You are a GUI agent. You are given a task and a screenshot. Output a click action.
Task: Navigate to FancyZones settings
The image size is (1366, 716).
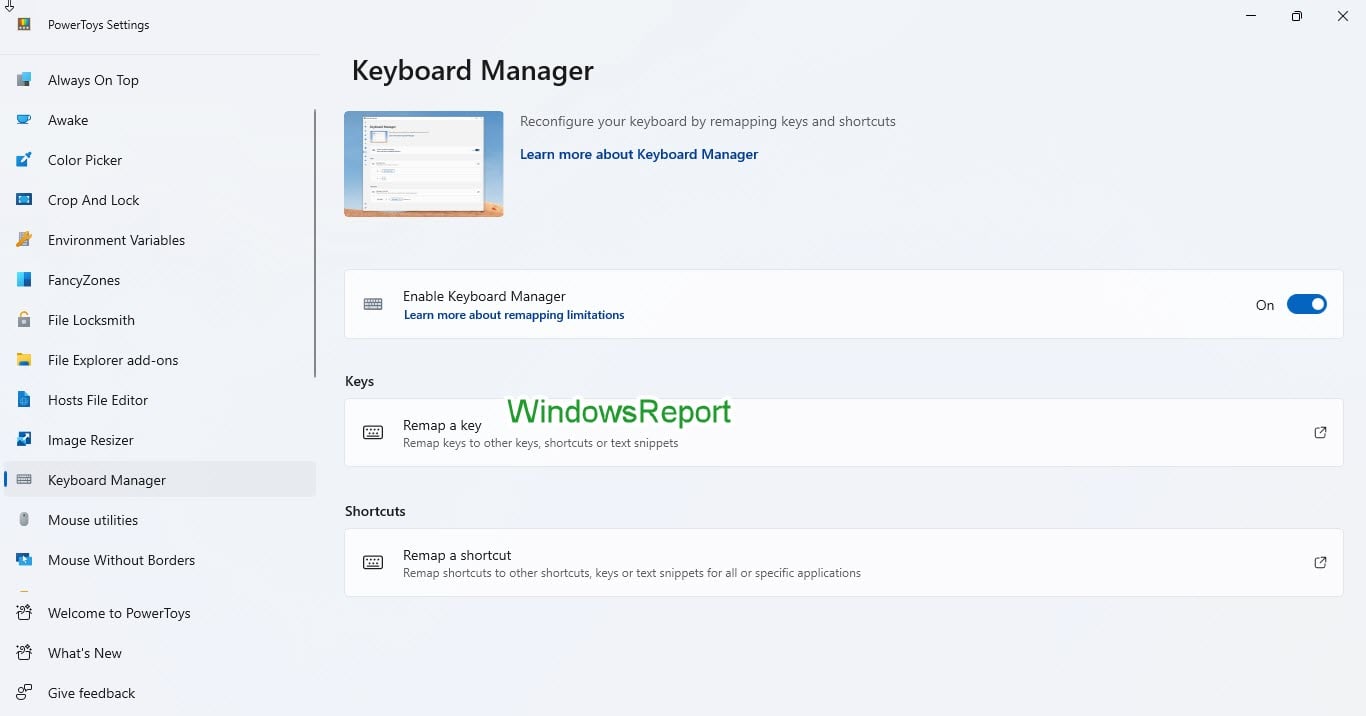(160, 280)
